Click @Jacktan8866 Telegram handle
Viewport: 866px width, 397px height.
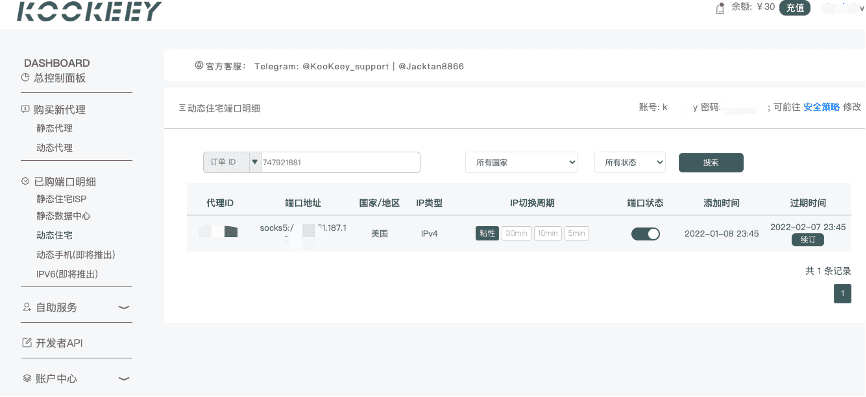[x=431, y=66]
